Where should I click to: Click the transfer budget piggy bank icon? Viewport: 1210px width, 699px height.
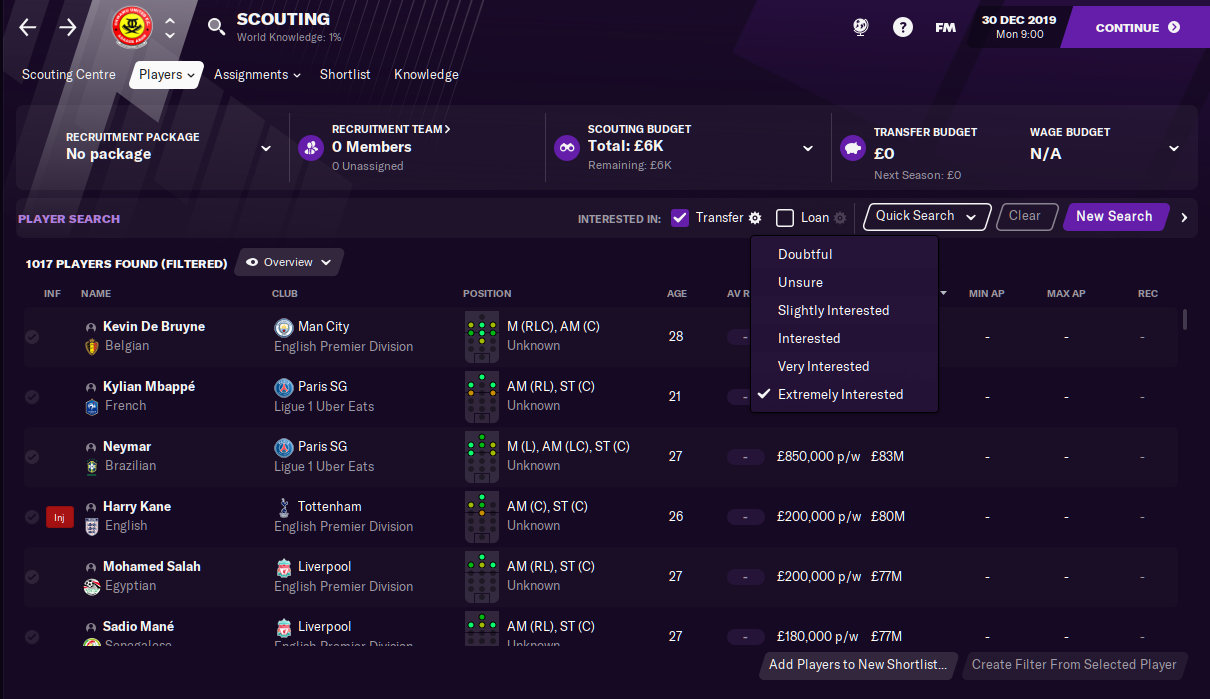[853, 148]
